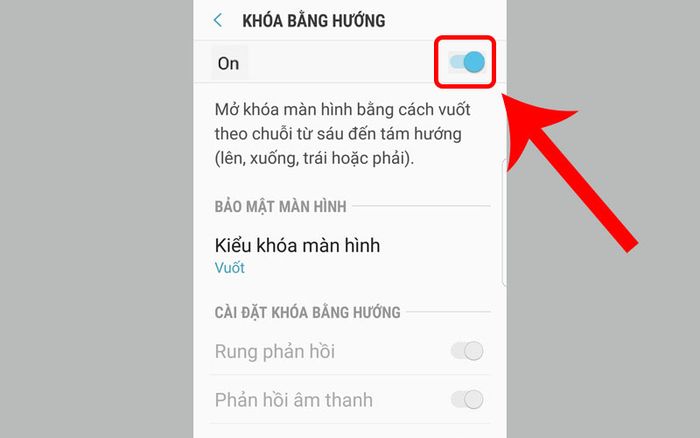Tap the KHÓA BẰNG HƯỚNG page title
The image size is (700, 438).
[313, 21]
